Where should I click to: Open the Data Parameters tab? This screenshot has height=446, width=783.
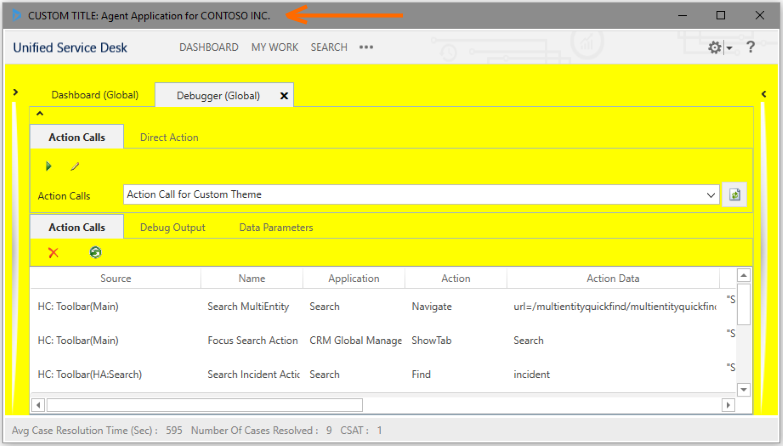click(x=276, y=227)
